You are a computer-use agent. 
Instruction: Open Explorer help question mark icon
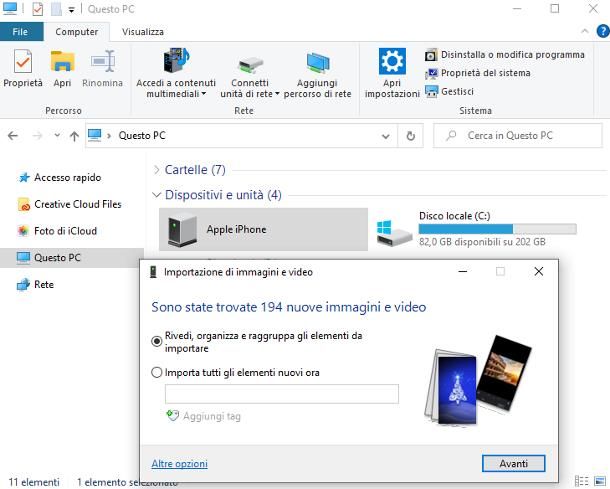pos(603,31)
